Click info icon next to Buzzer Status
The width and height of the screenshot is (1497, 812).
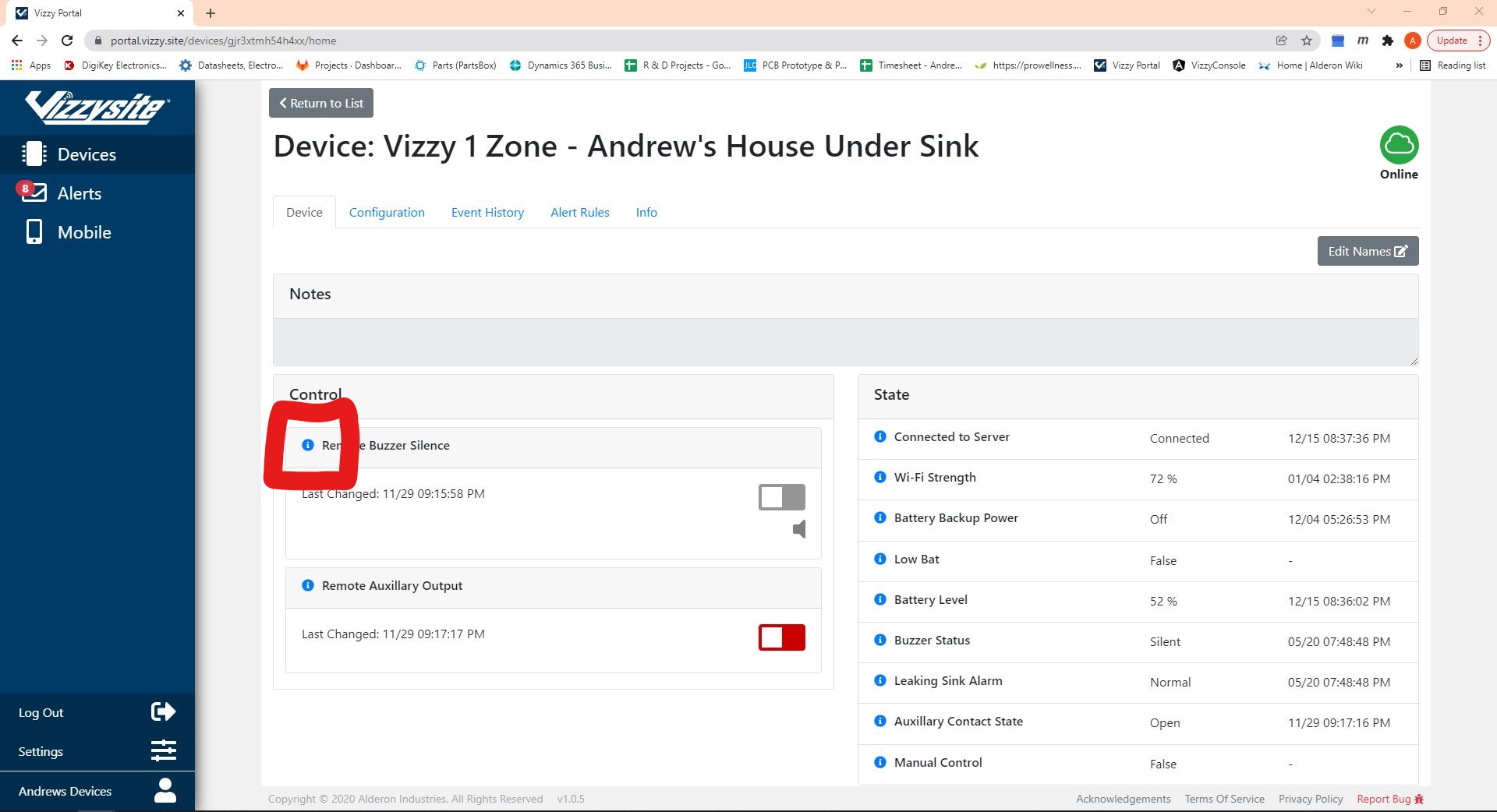click(x=880, y=640)
